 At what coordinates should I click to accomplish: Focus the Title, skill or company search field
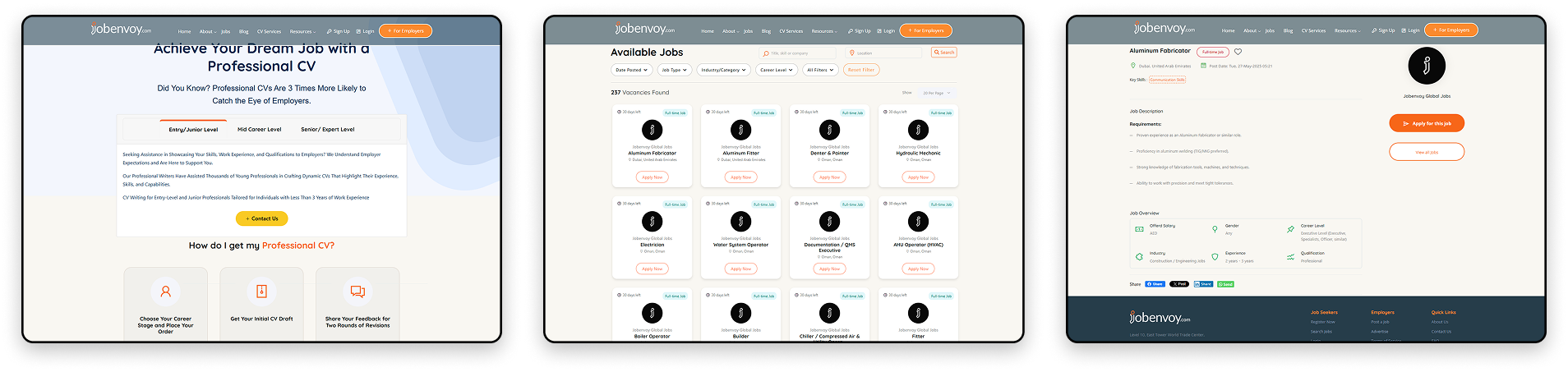[x=799, y=53]
